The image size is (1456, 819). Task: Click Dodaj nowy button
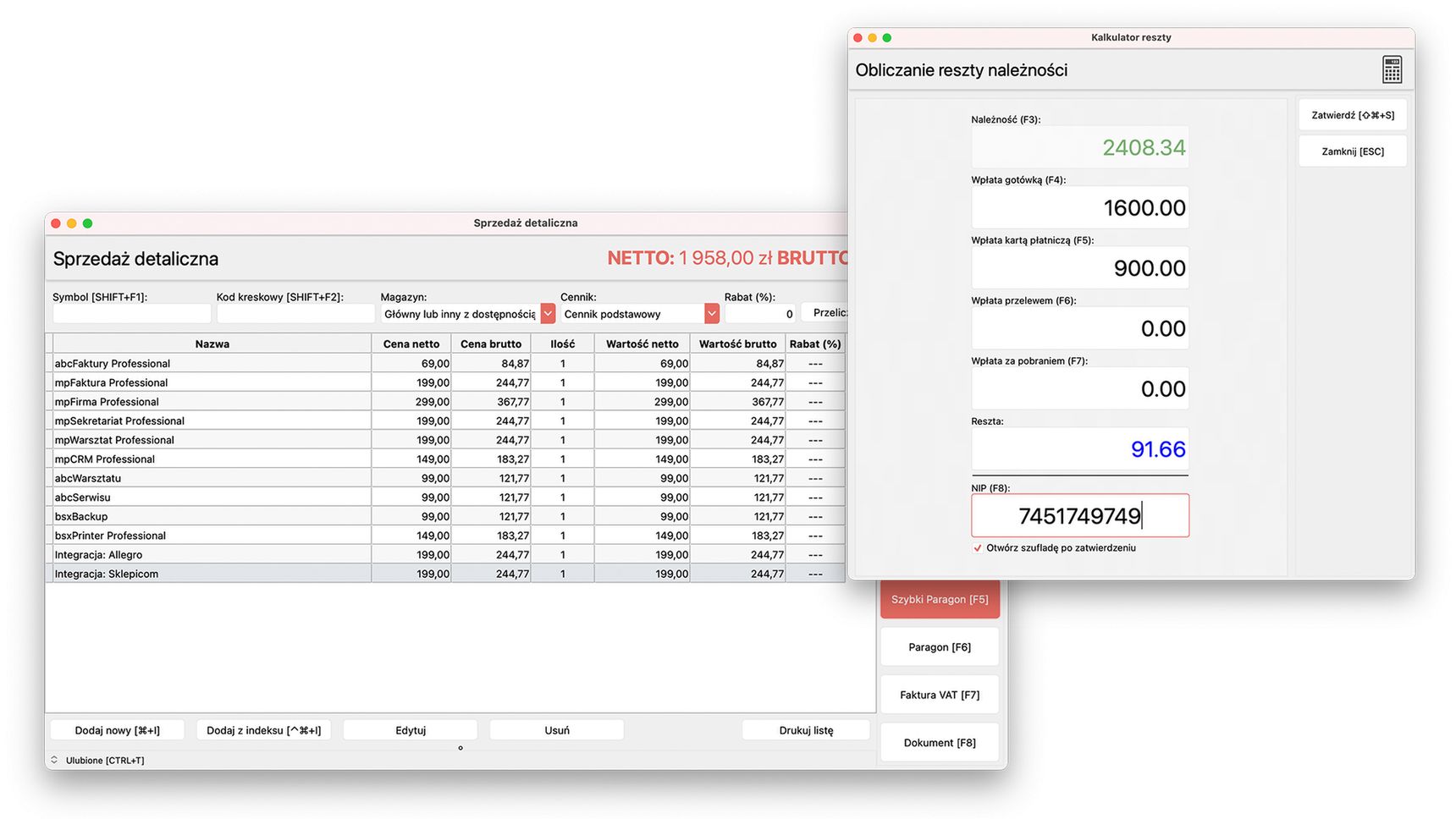pos(118,730)
